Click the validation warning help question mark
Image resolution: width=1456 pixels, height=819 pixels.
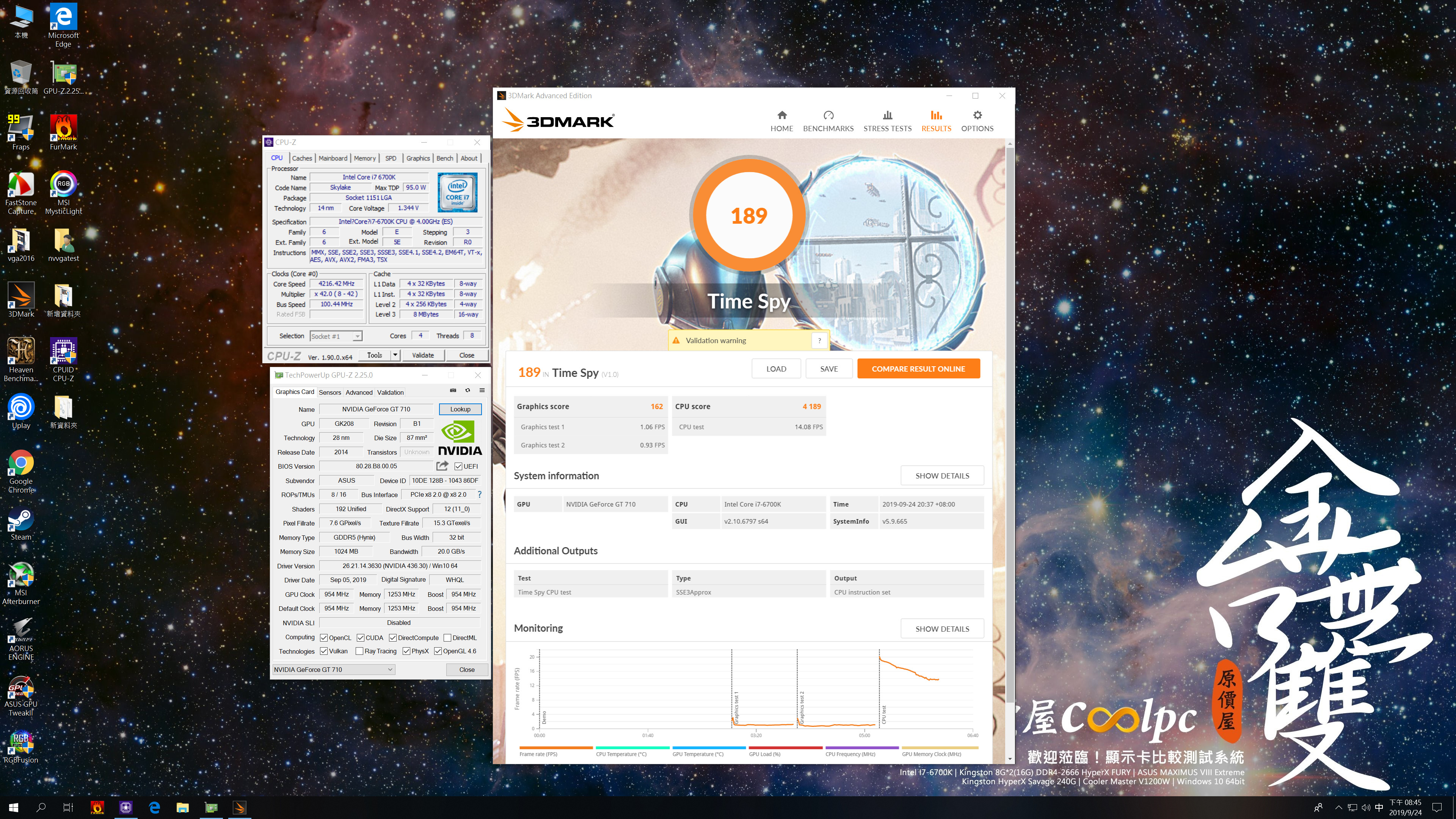point(819,340)
